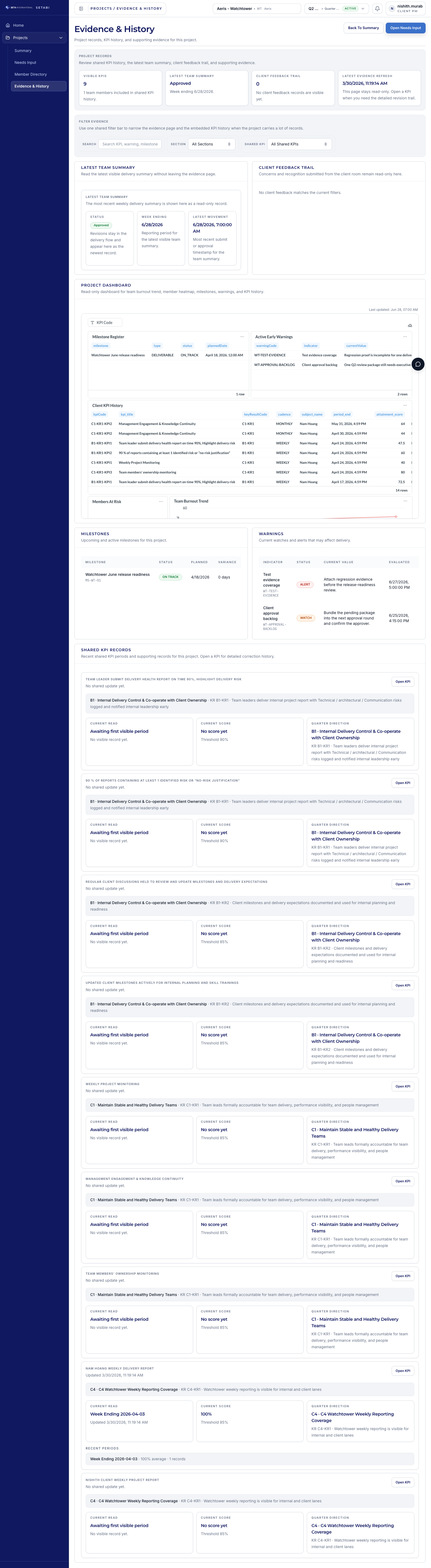Open the All Sections dropdown
The image size is (431, 1568).
(x=211, y=144)
